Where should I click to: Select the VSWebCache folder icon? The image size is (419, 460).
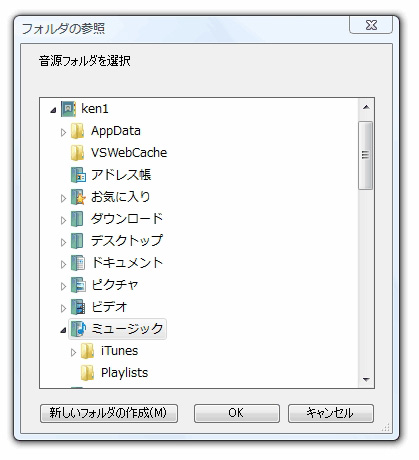click(x=77, y=153)
